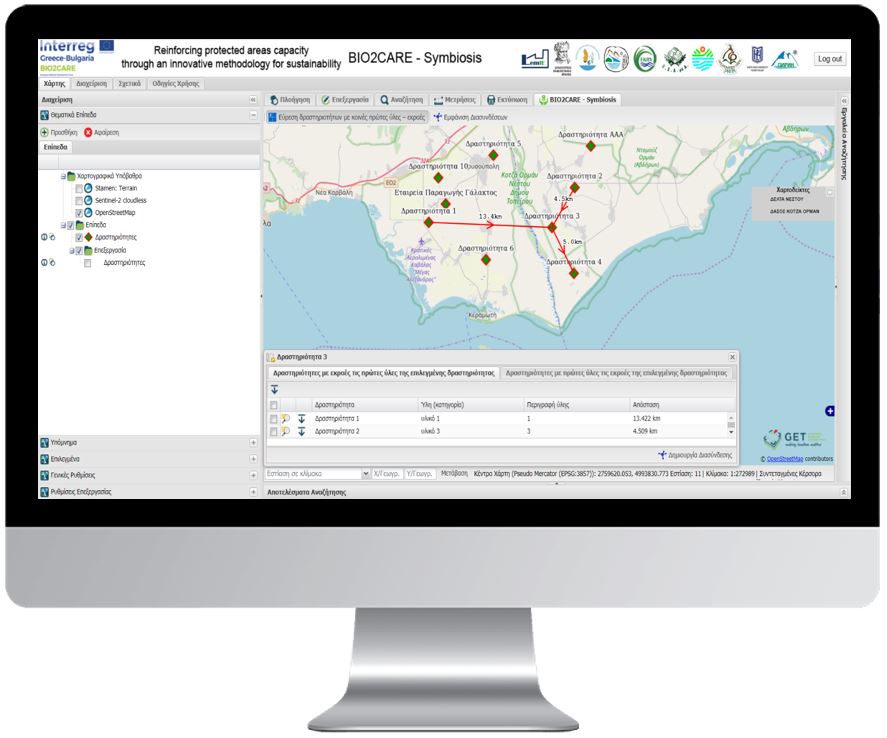Expand the Υπόμνημα section

[253, 443]
